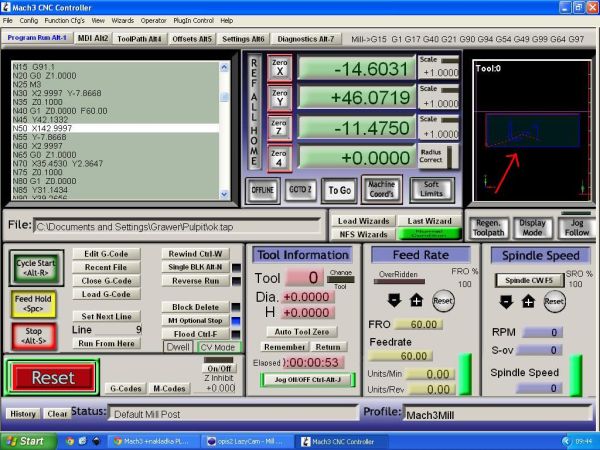Click Rewind Ctrl-W
The image size is (600, 450).
click(x=195, y=254)
